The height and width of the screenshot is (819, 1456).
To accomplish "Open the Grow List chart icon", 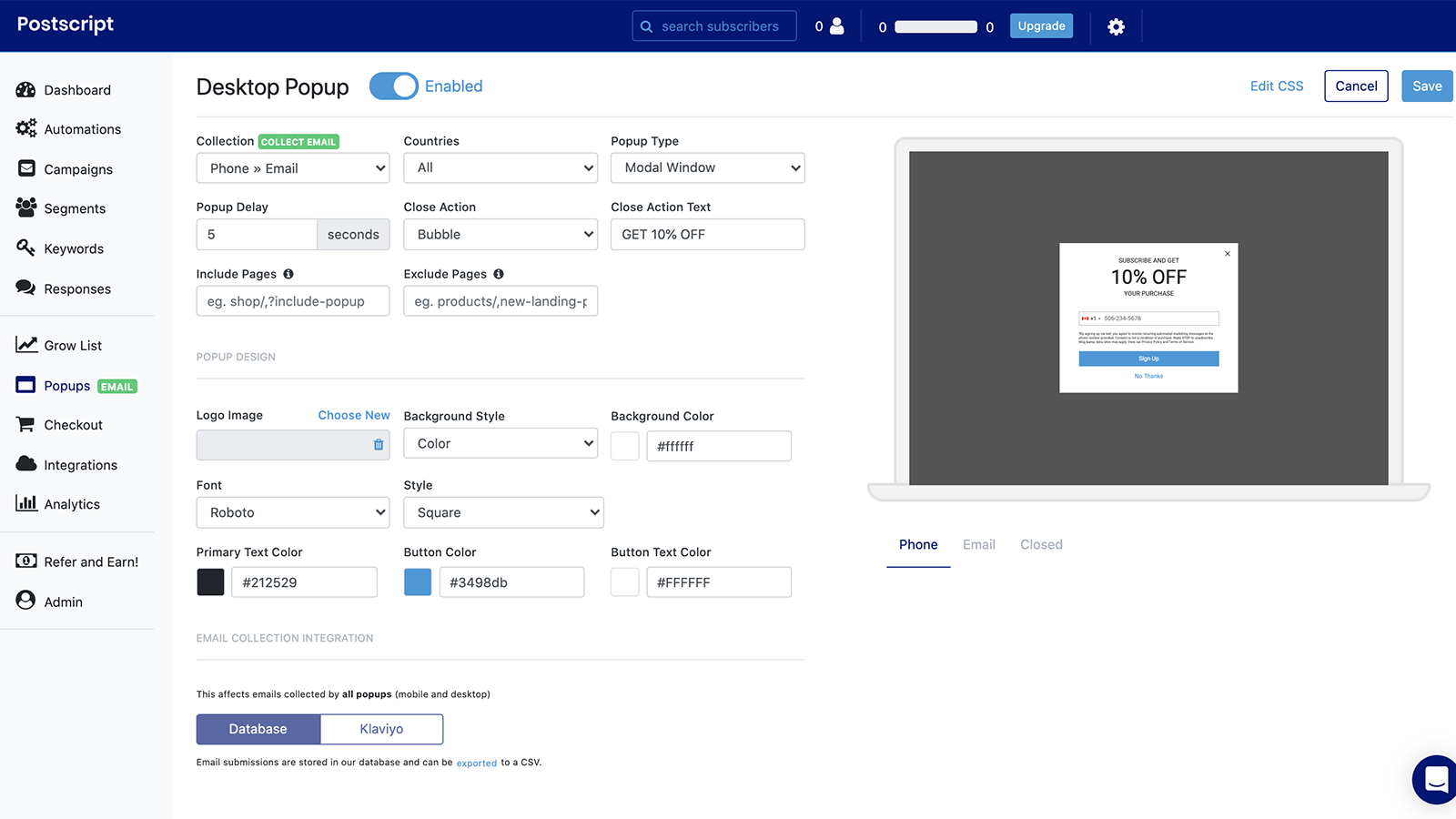I will coord(25,344).
